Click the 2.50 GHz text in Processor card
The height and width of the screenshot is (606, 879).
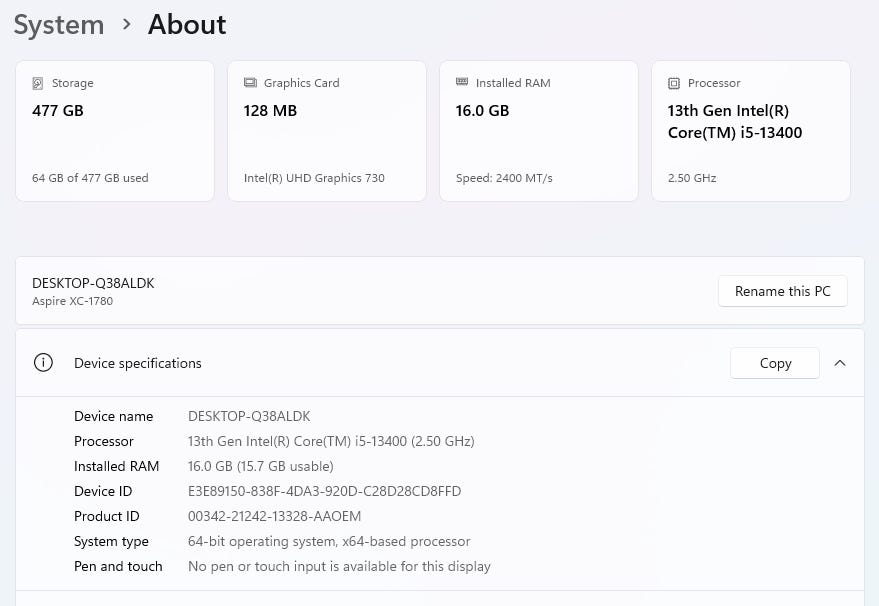[692, 178]
